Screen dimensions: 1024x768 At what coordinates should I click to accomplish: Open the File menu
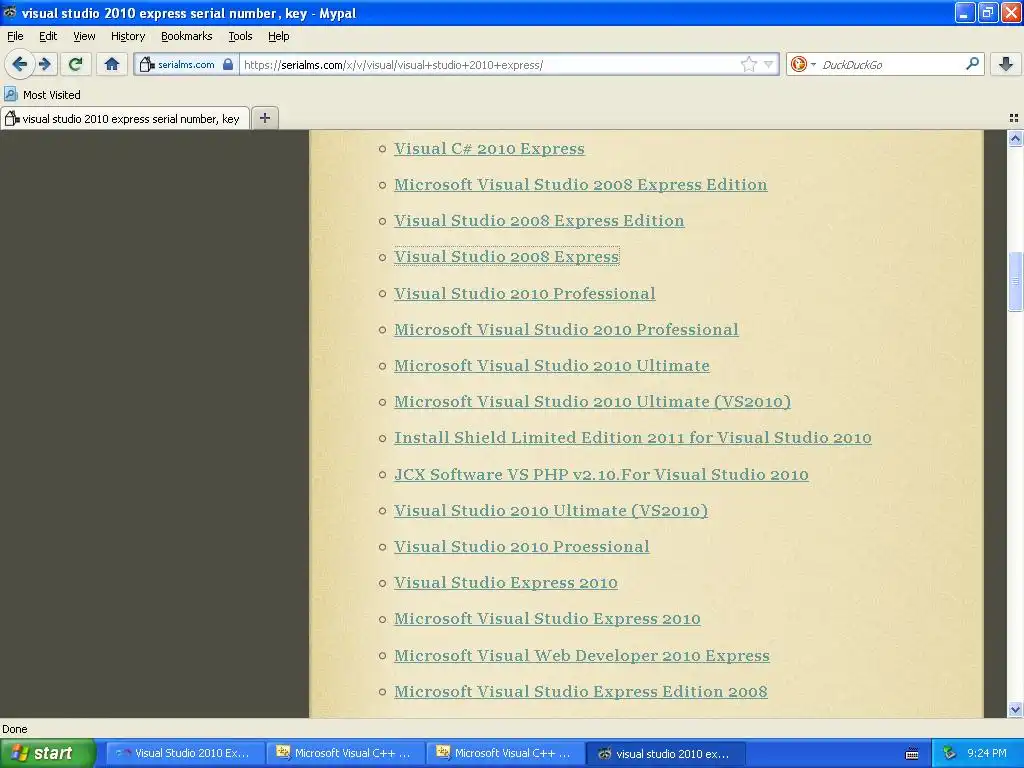[x=15, y=36]
